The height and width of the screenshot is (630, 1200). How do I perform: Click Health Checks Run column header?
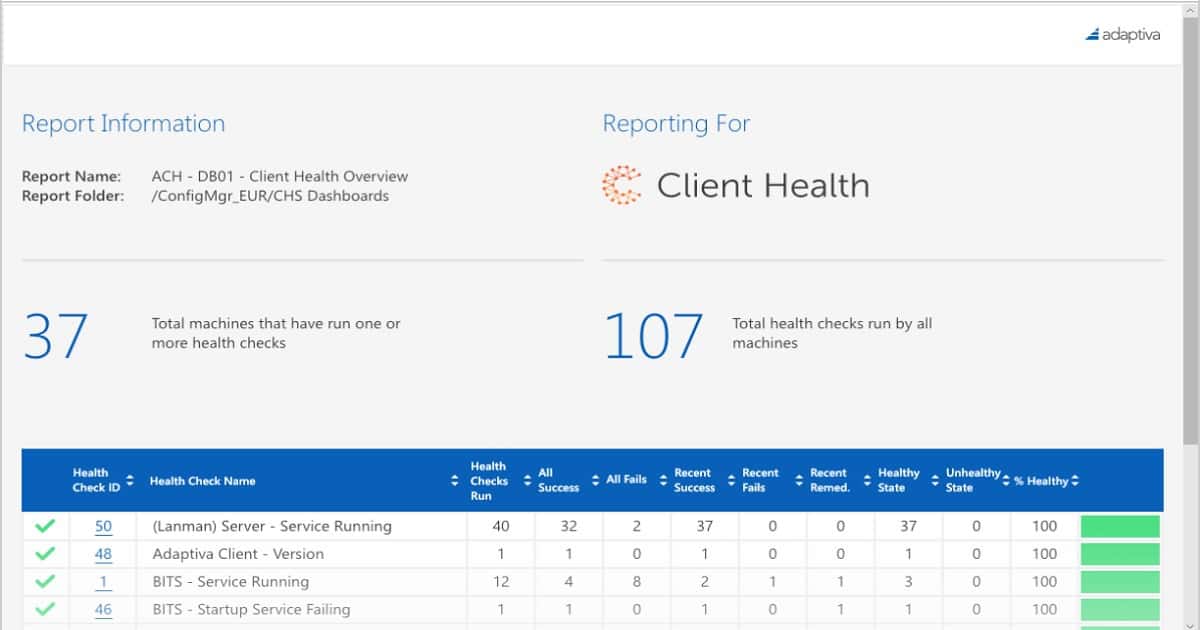point(488,481)
